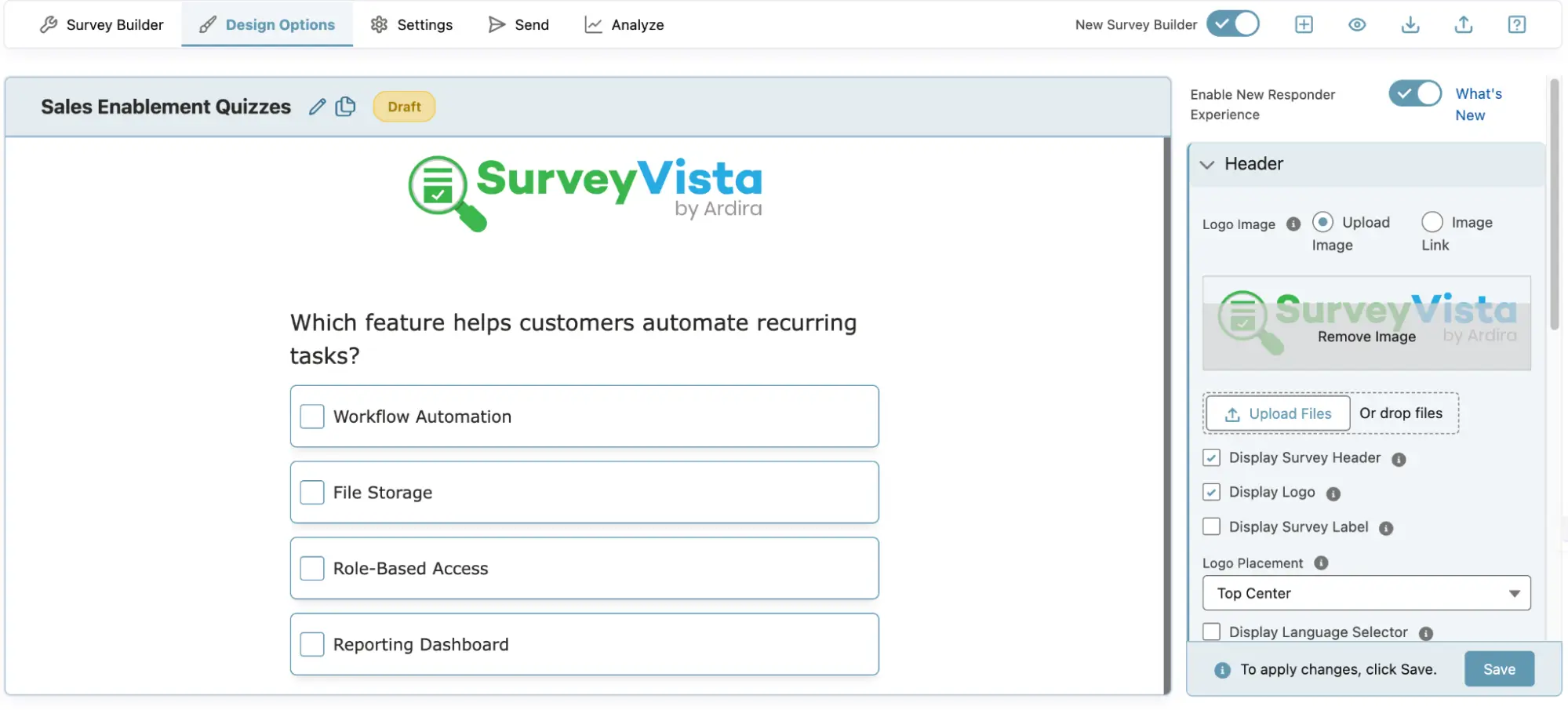The width and height of the screenshot is (1568, 710).
Task: Check the Workflow Automation answer option
Action: [x=312, y=417]
